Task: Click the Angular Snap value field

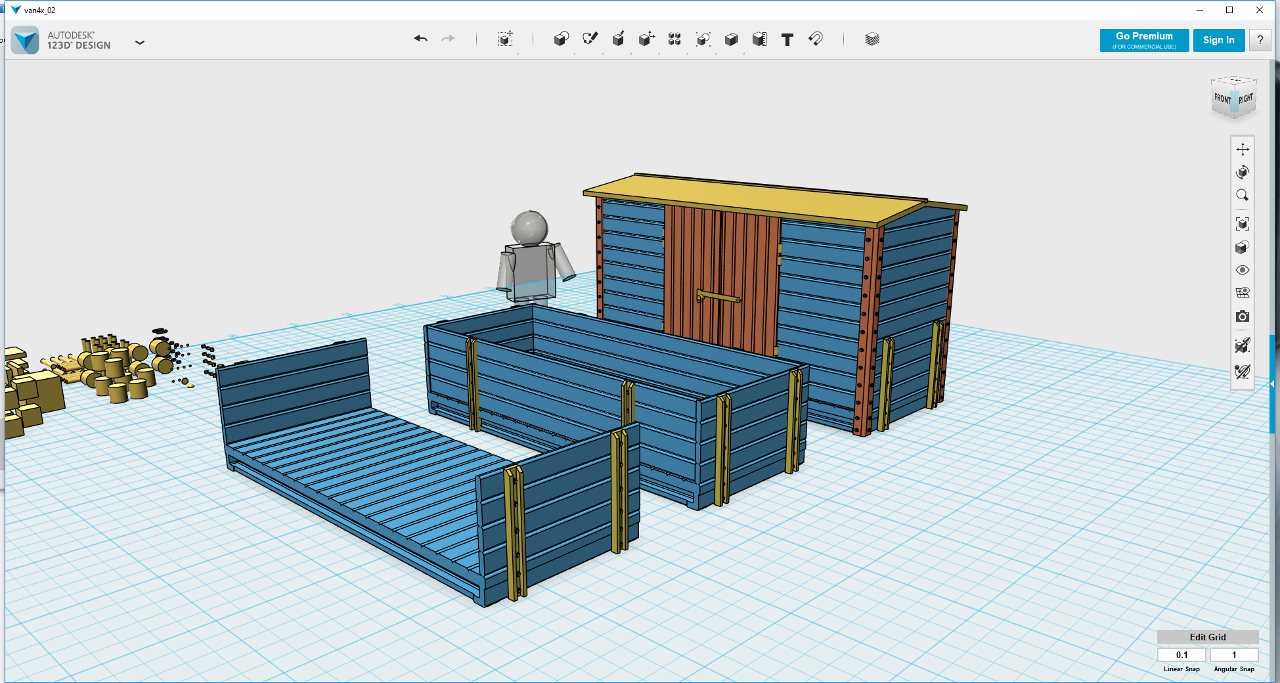Action: click(1234, 655)
